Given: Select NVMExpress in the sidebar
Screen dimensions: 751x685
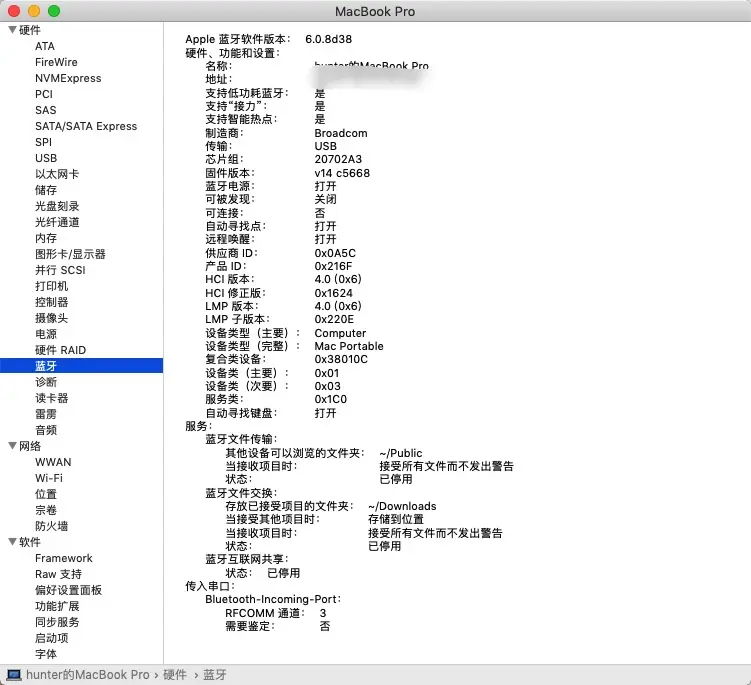Looking at the screenshot, I should point(68,78).
